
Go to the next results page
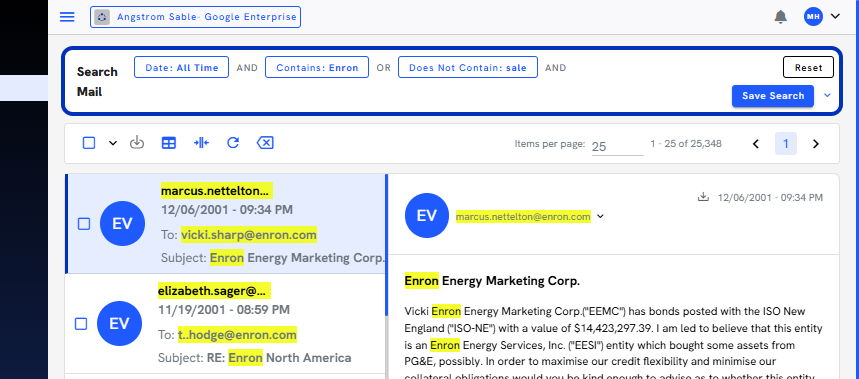pos(816,144)
